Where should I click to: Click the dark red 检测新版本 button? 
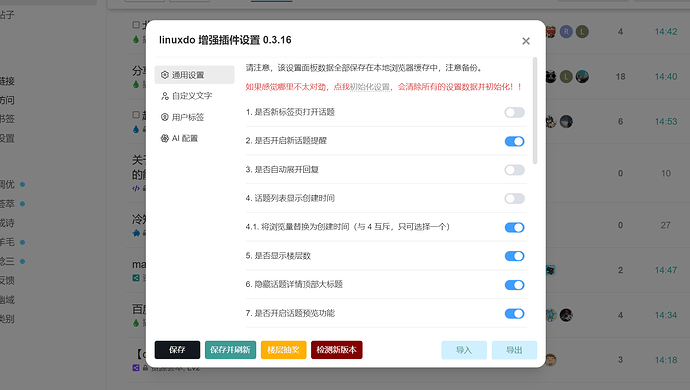337,350
